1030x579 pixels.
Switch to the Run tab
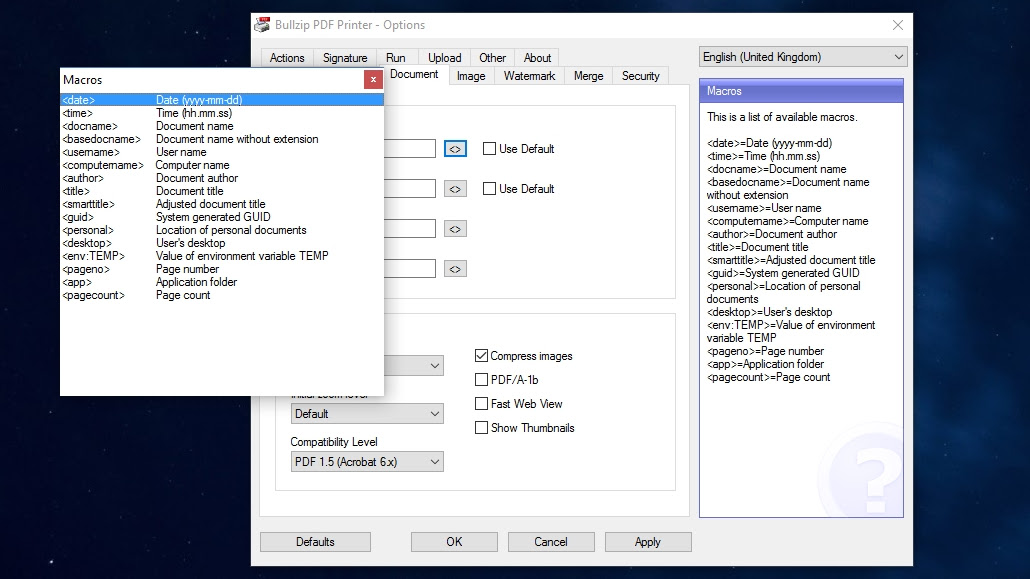click(395, 58)
